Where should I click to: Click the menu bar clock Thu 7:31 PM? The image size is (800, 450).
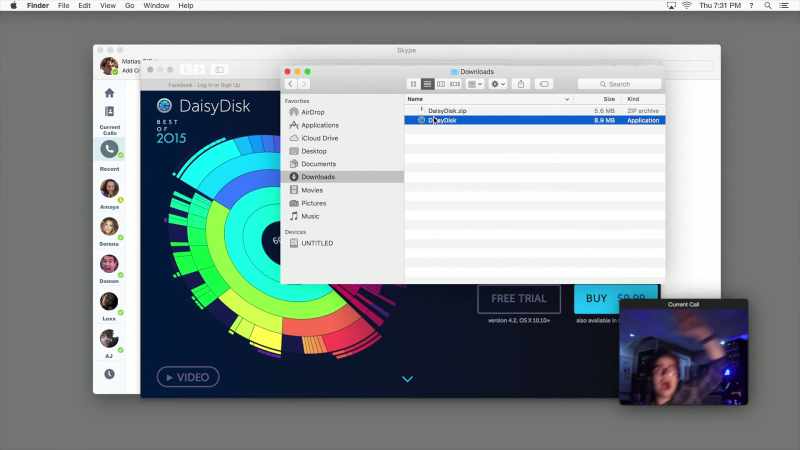coord(720,6)
